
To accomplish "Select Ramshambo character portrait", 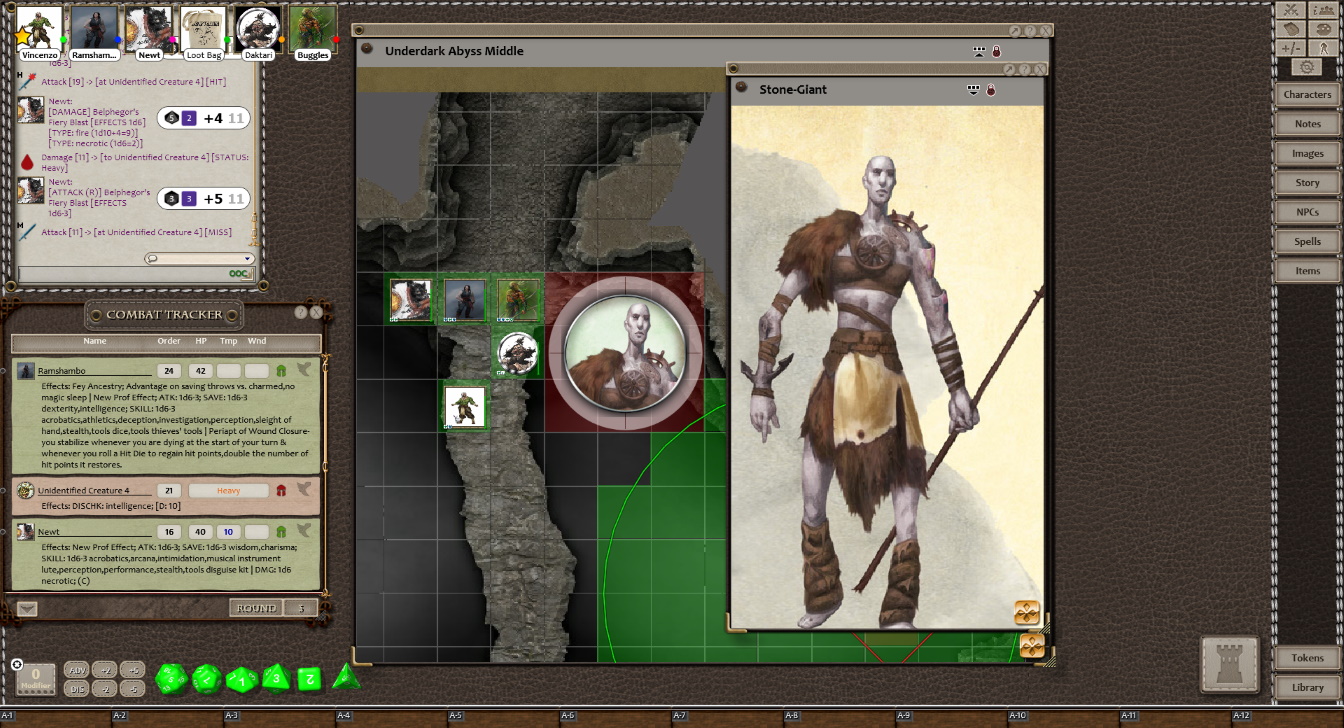I will click(x=95, y=32).
